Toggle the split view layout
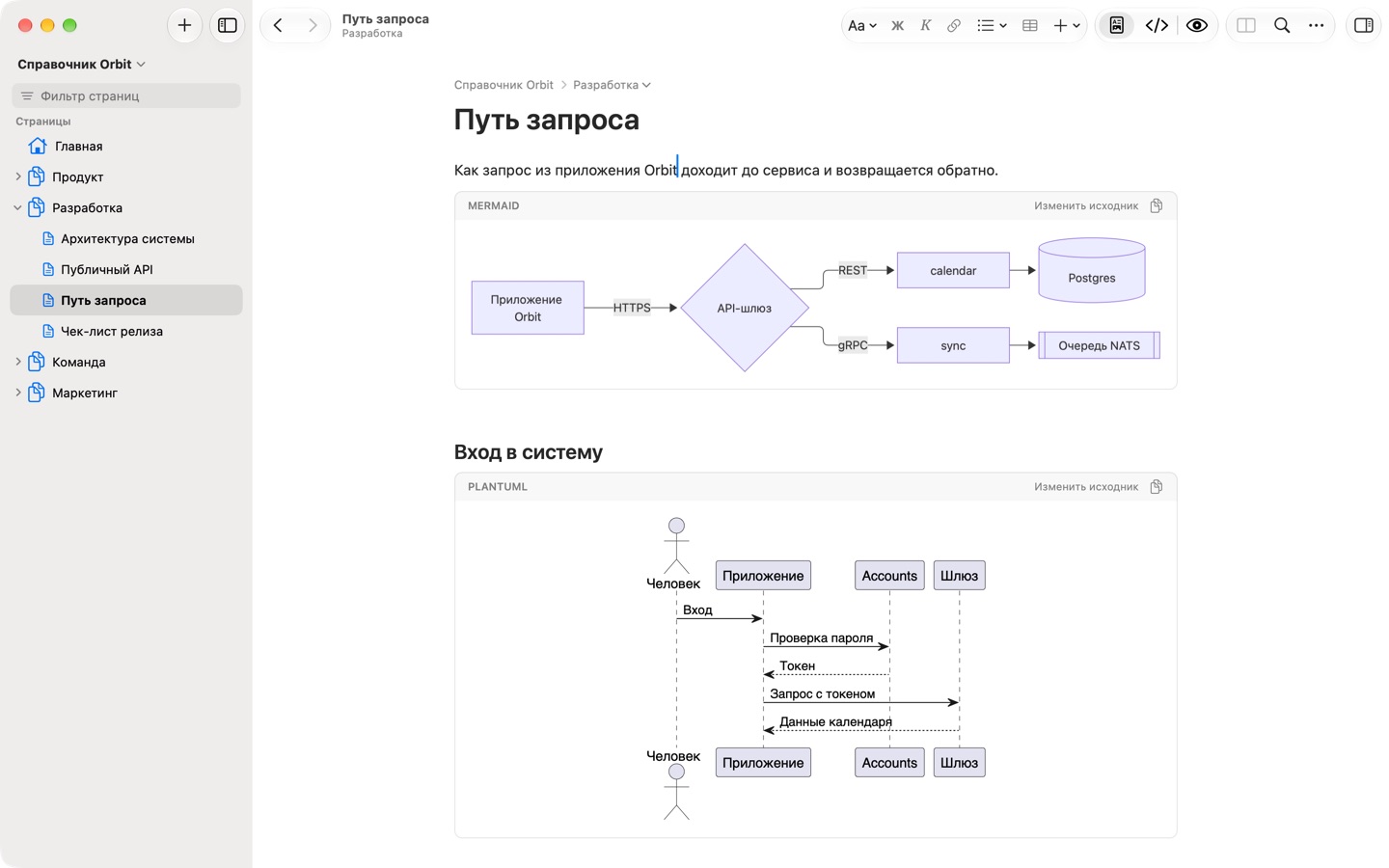The height and width of the screenshot is (868, 1389). 1246,26
